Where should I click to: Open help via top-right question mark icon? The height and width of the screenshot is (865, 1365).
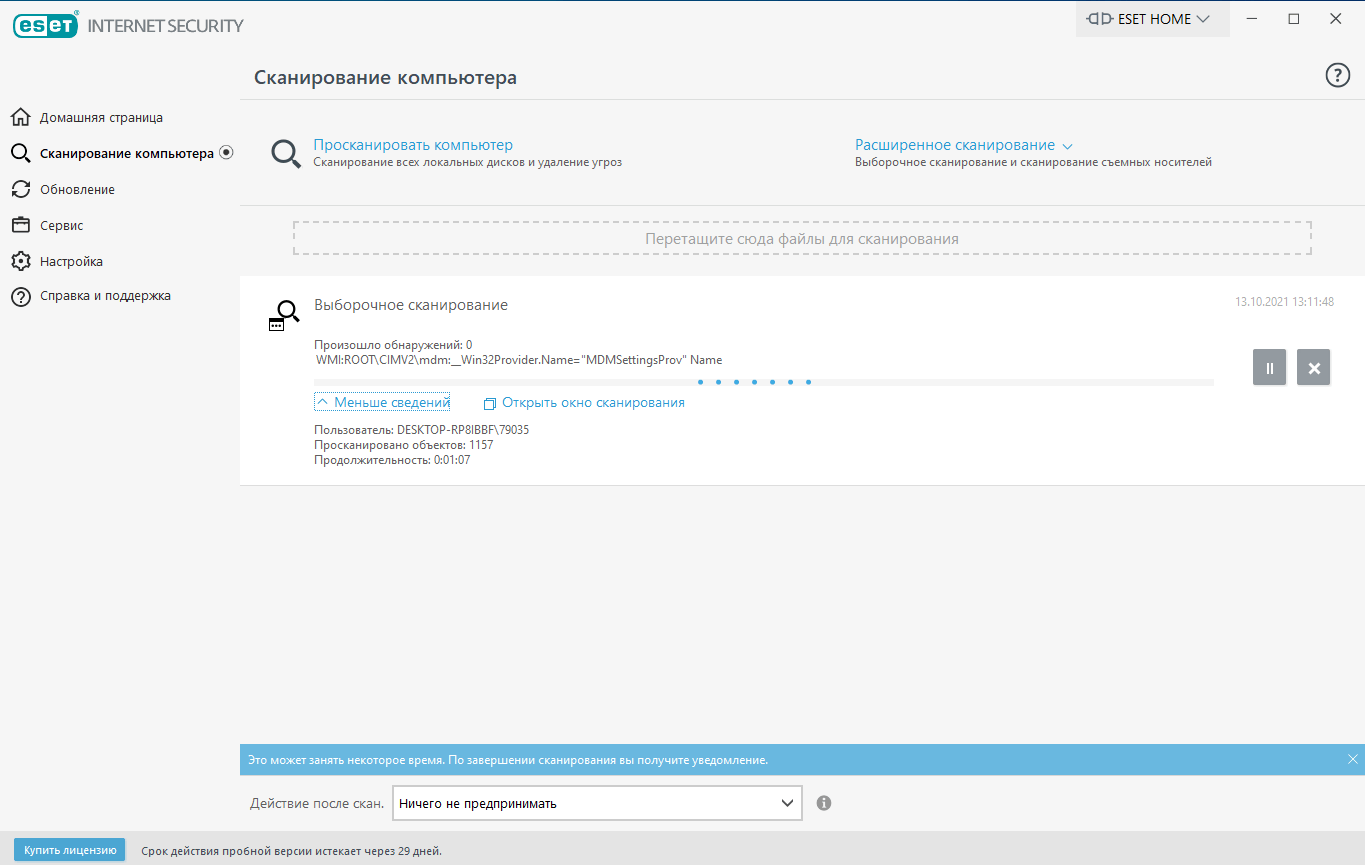coord(1337,76)
